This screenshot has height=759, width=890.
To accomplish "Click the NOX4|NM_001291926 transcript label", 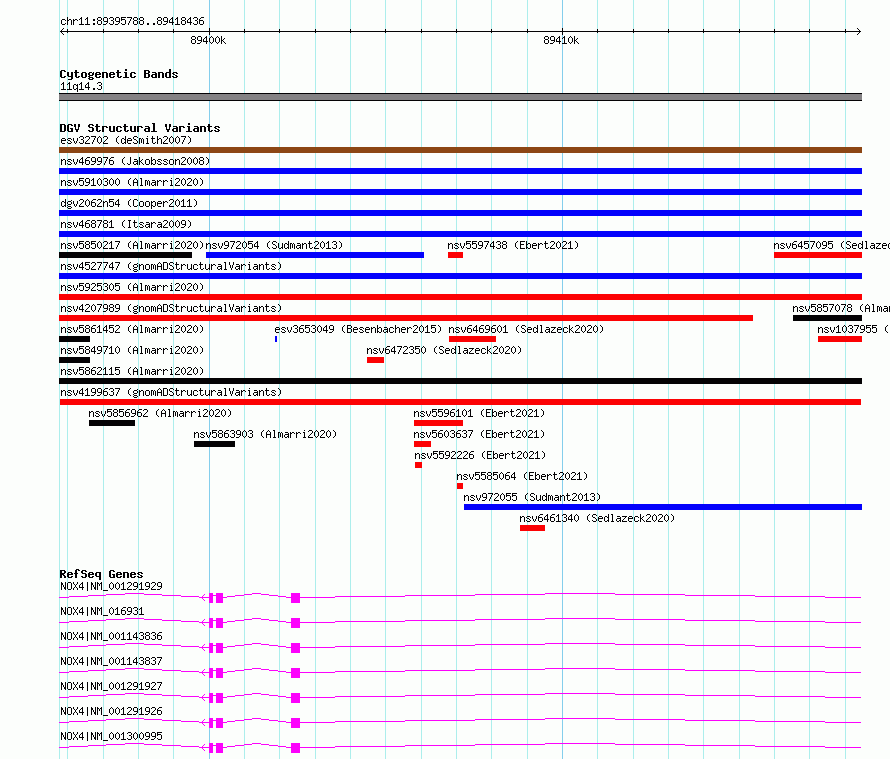I will 111,711.
